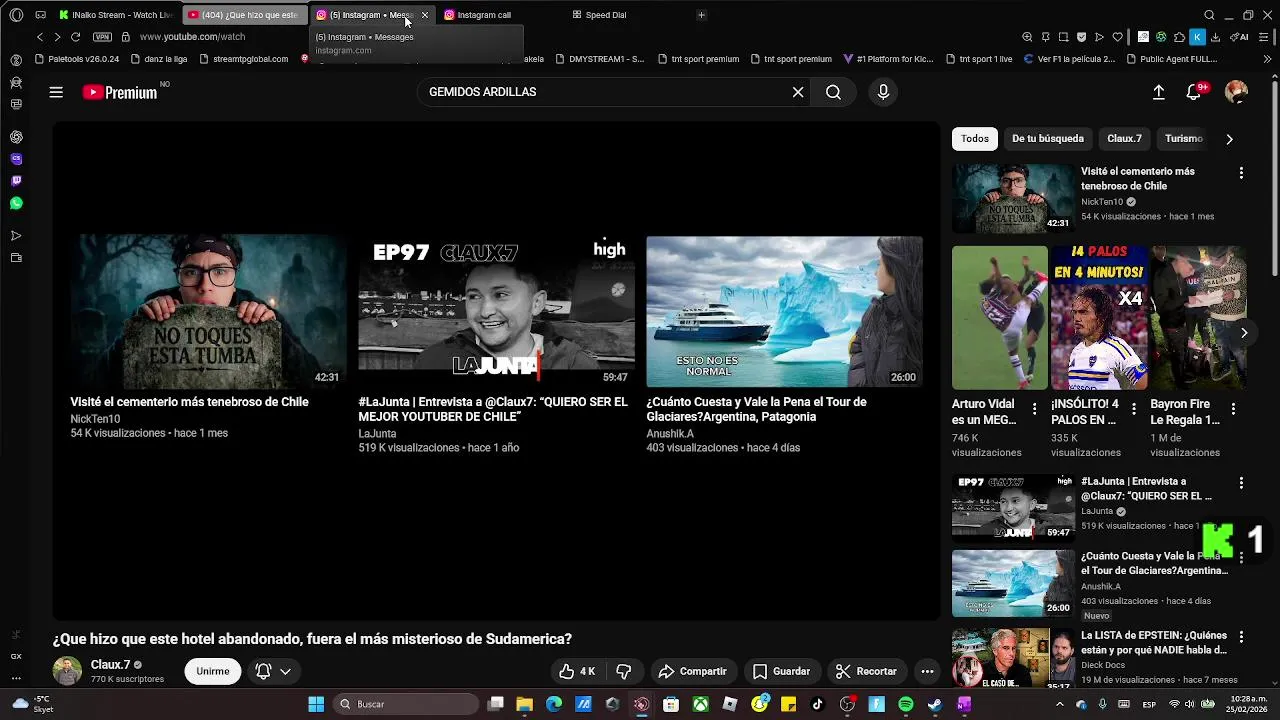
Task: Open options for 'Arturo Vidal' short
Action: point(1034,408)
